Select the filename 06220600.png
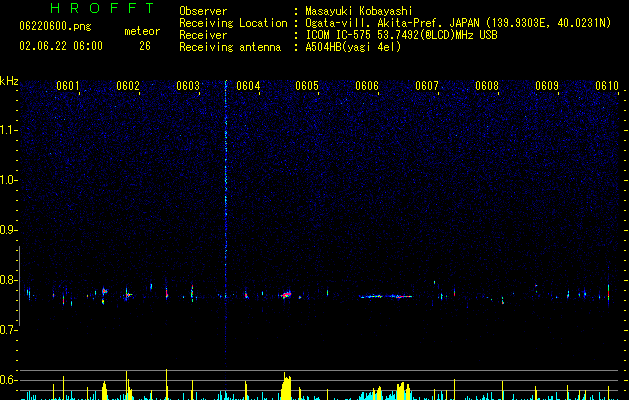The width and height of the screenshot is (629, 400). click(x=55, y=26)
